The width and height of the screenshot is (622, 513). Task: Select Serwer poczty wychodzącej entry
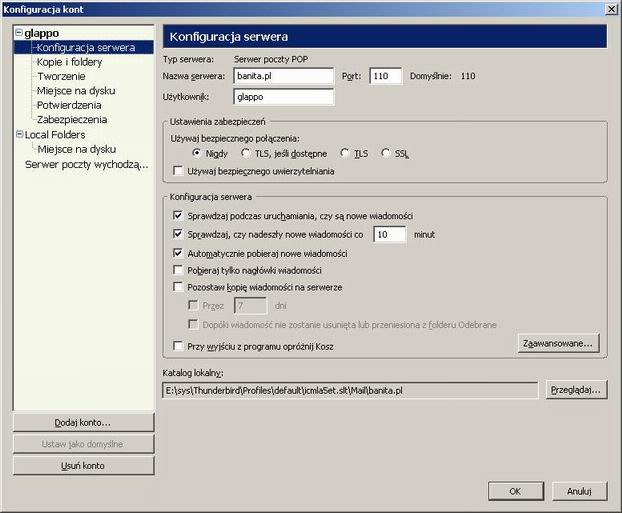[x=86, y=164]
